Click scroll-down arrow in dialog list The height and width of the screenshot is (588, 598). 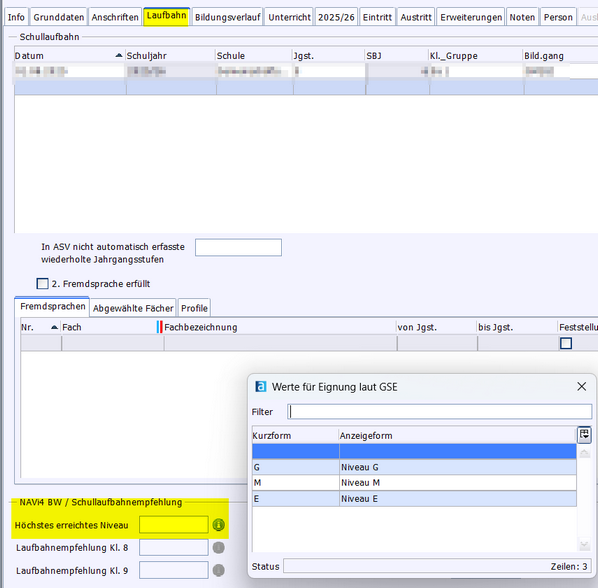click(584, 545)
